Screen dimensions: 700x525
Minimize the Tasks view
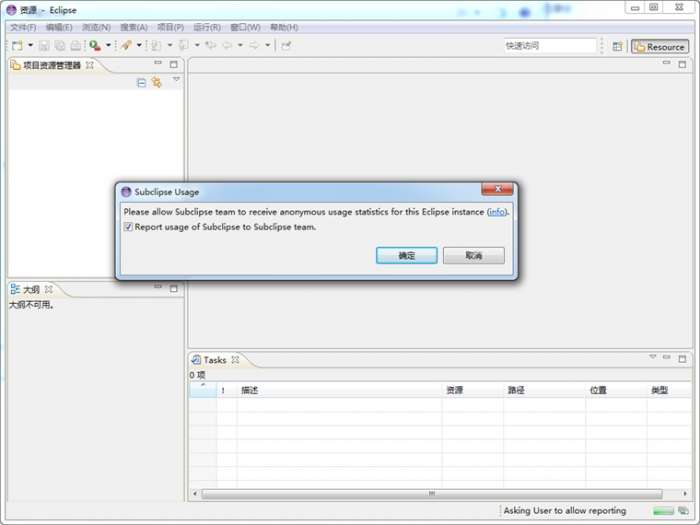point(667,357)
